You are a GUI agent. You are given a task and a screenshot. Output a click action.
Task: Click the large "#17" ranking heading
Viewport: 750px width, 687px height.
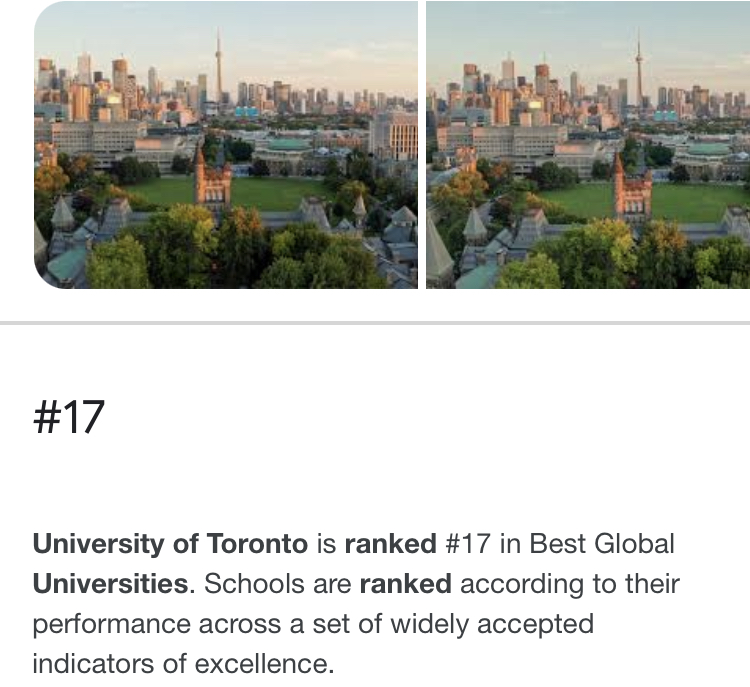(x=69, y=416)
